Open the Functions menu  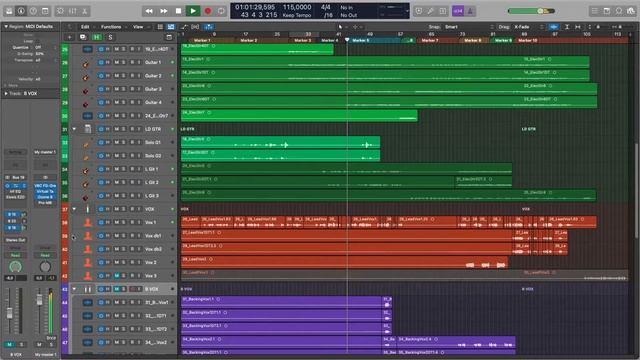pos(111,27)
